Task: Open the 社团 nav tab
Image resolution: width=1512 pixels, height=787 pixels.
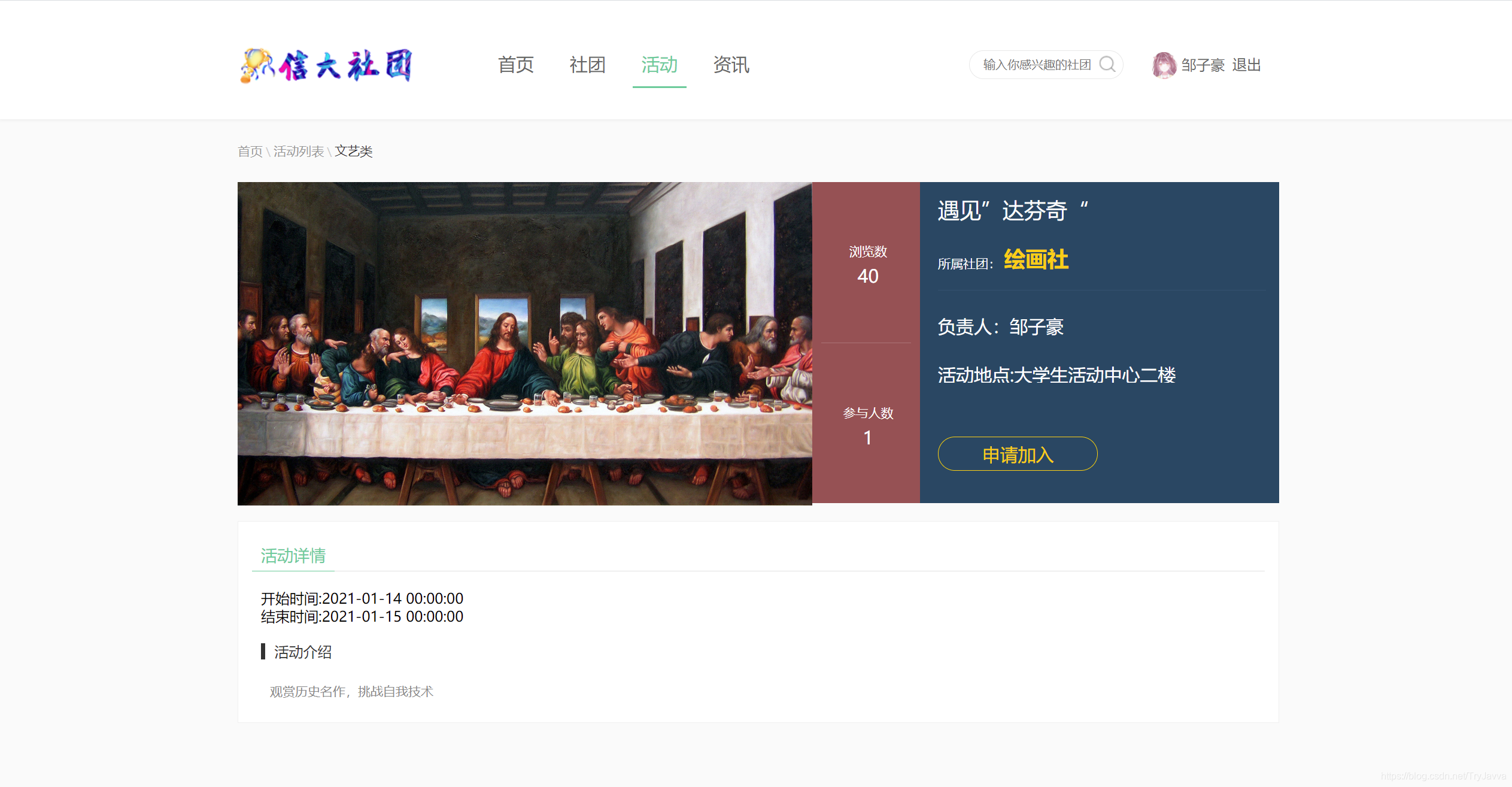Action: 587,65
